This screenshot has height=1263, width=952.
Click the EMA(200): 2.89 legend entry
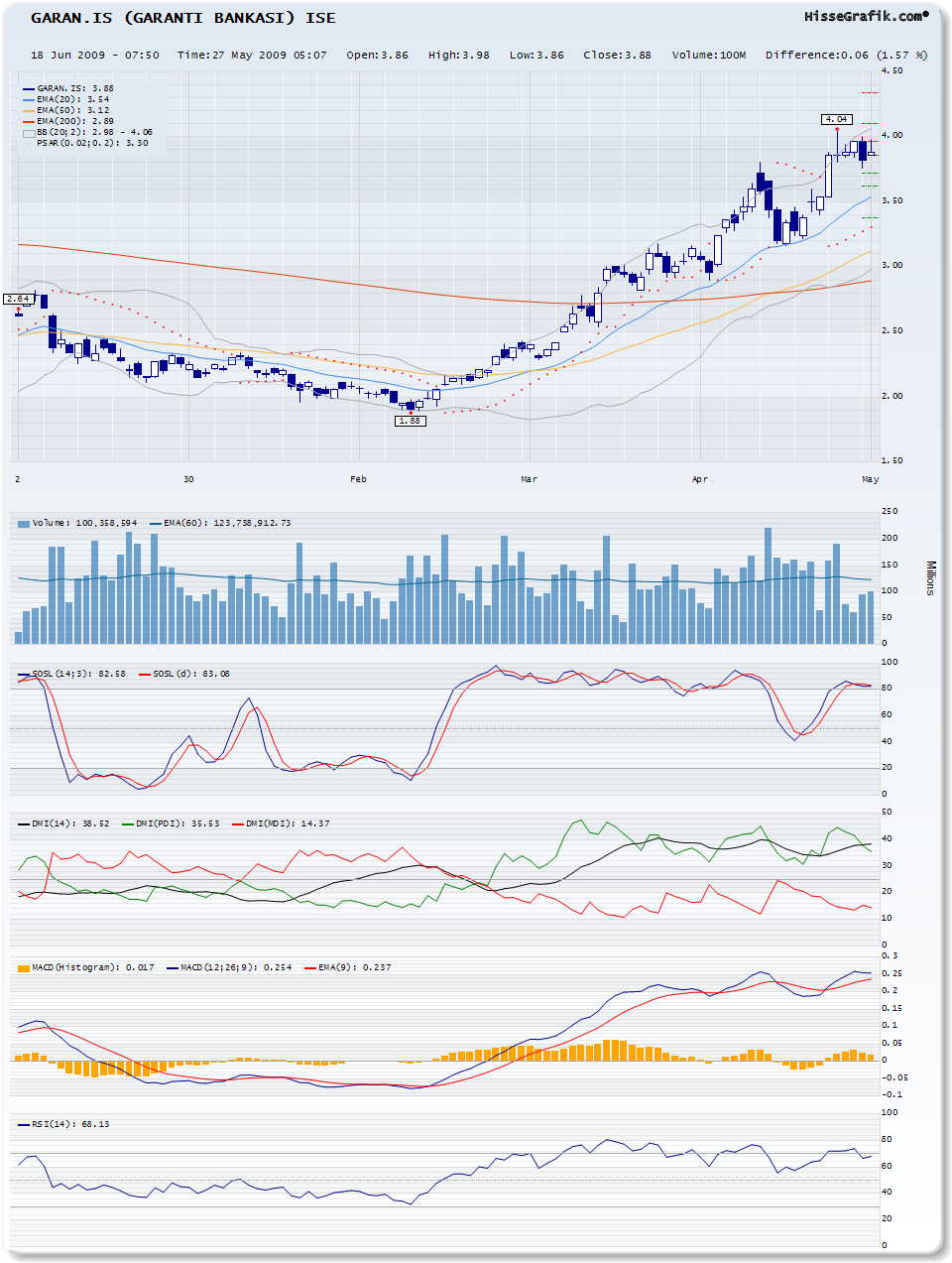coord(68,121)
